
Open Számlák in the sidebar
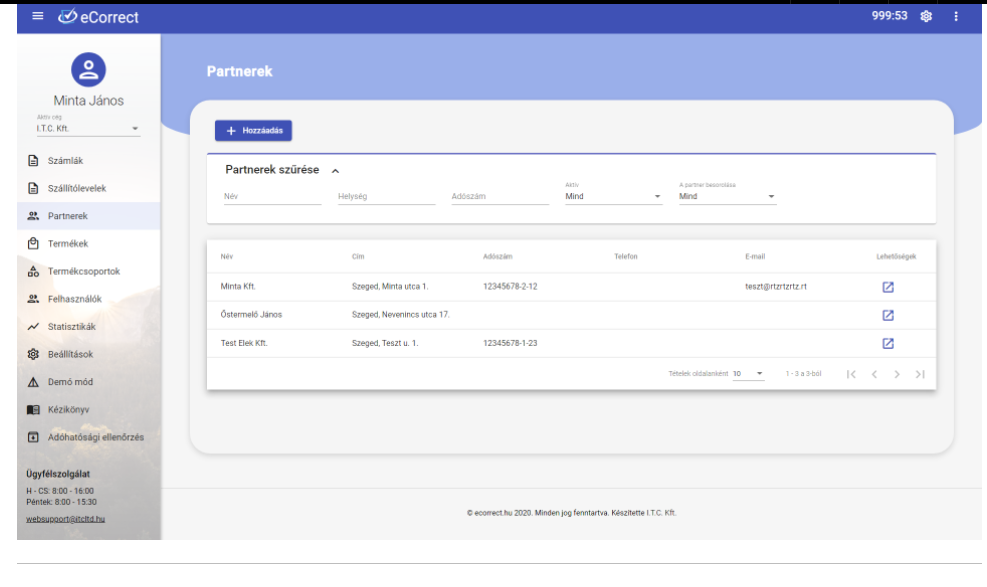coord(88,160)
